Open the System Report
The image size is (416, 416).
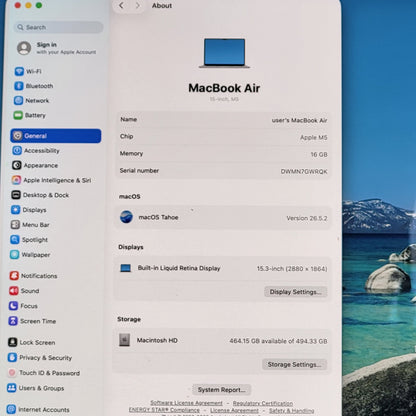[x=221, y=389]
